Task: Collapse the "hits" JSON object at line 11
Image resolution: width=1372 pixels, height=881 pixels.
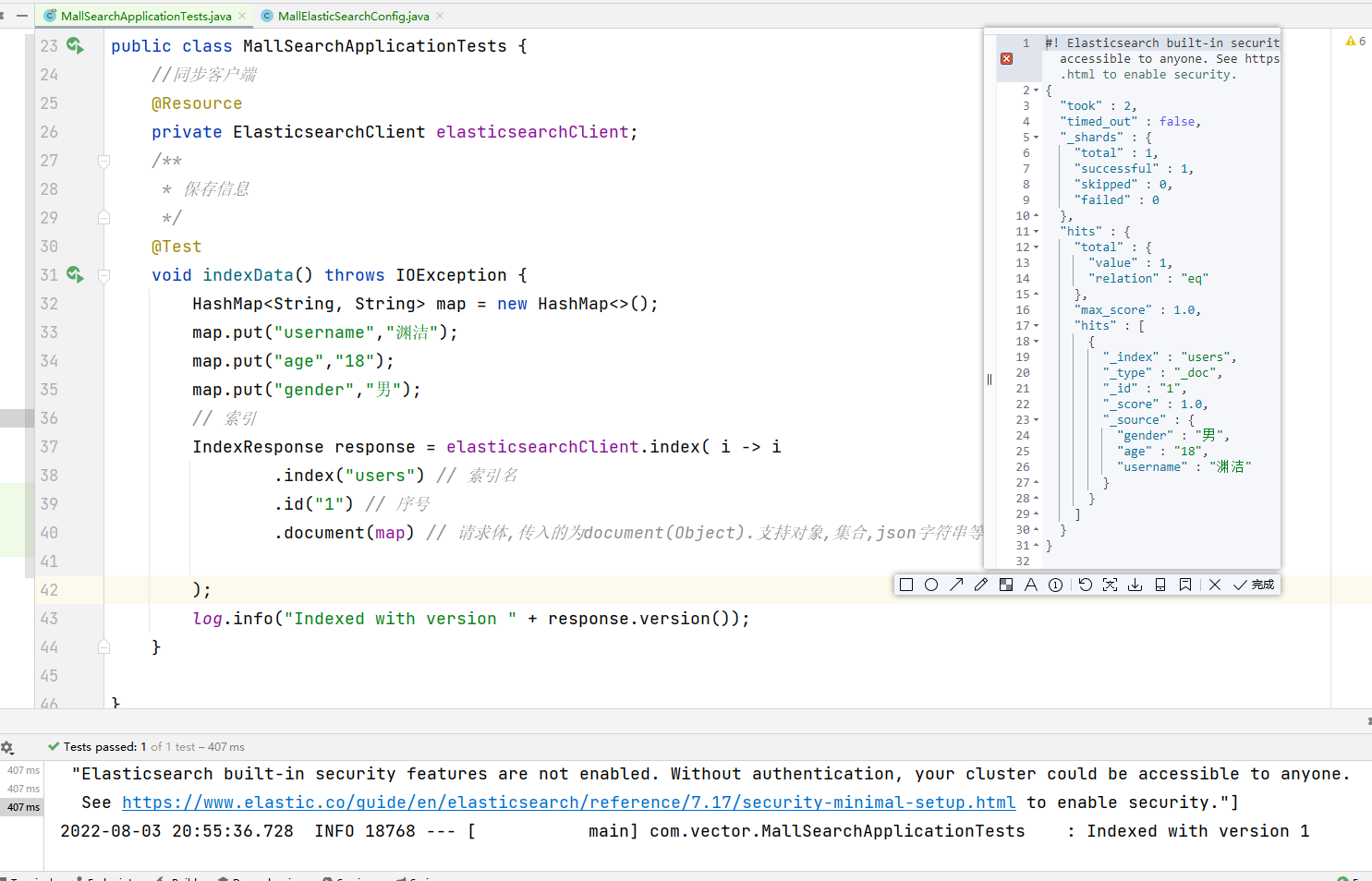Action: [1036, 232]
